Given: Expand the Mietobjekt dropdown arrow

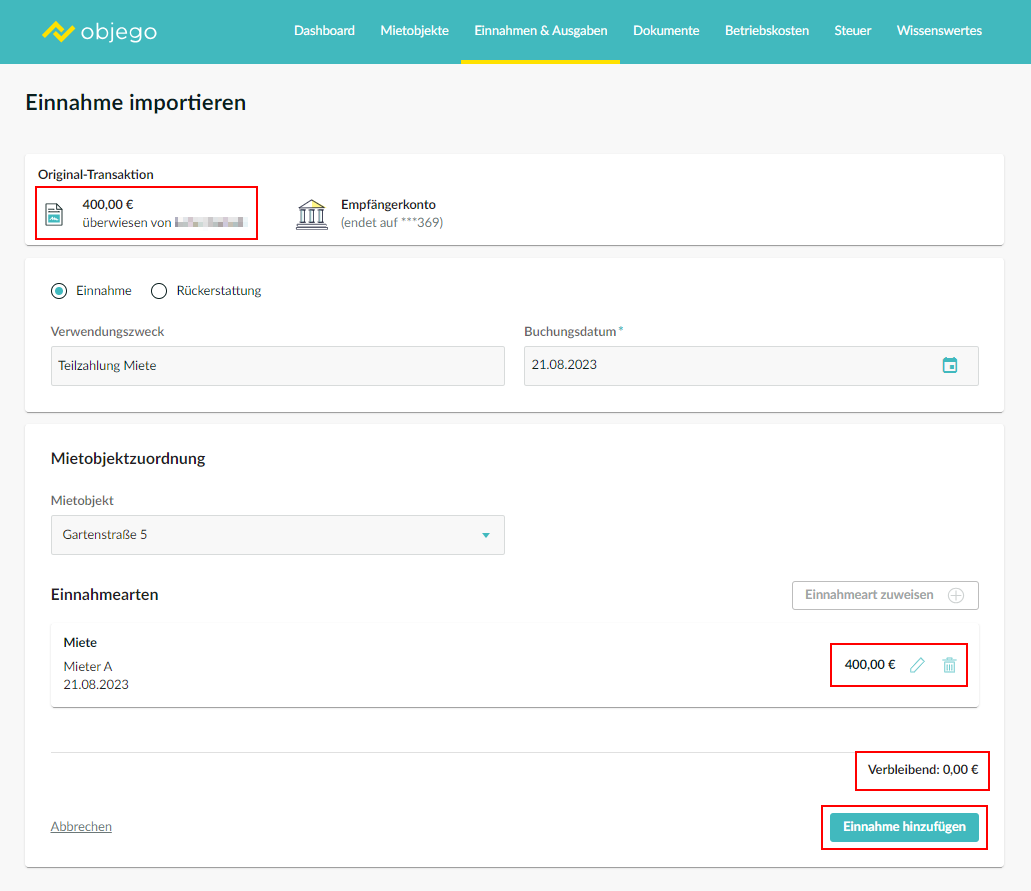Looking at the screenshot, I should click(486, 535).
